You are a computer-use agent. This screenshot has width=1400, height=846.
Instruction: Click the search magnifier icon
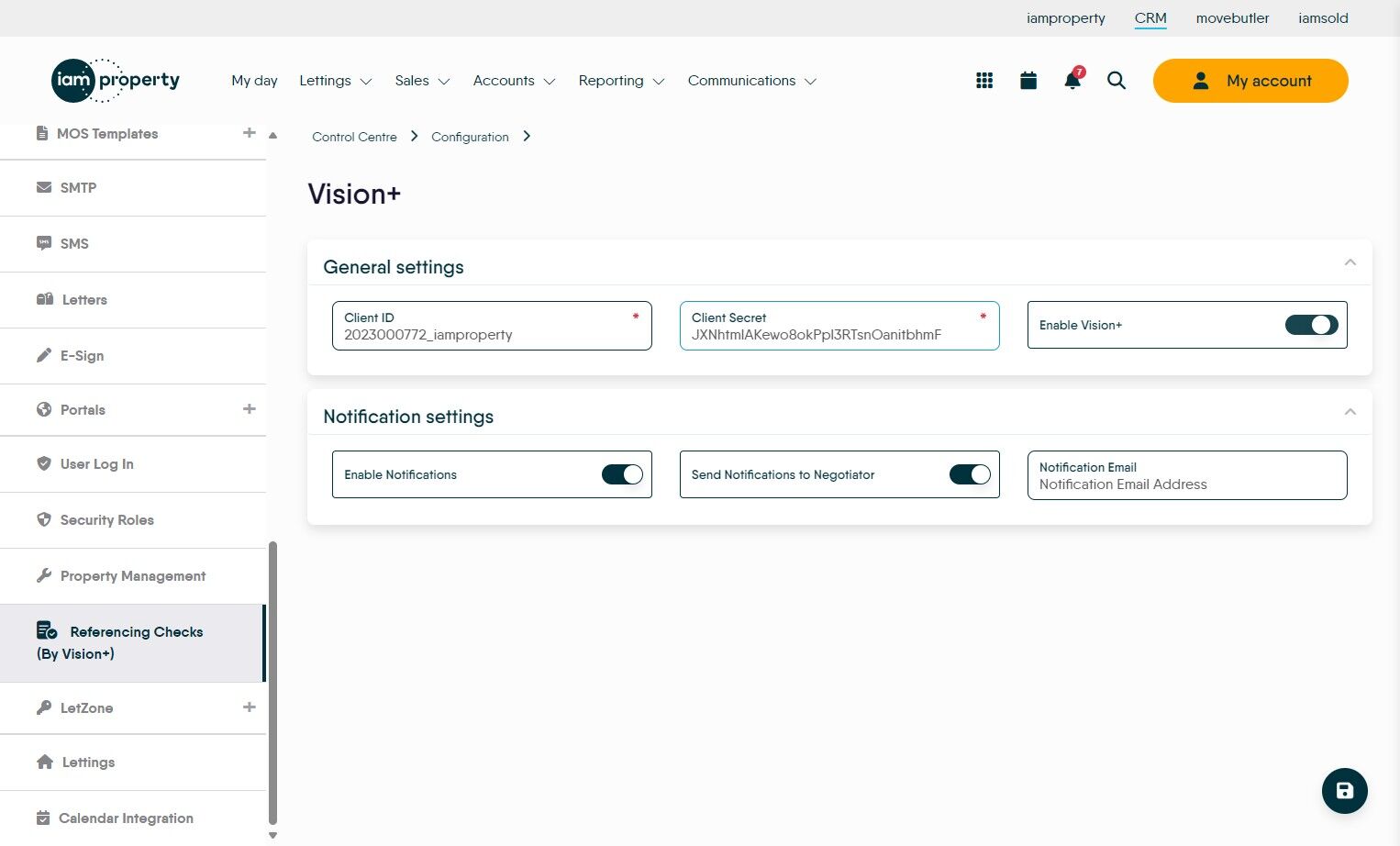[1117, 81]
